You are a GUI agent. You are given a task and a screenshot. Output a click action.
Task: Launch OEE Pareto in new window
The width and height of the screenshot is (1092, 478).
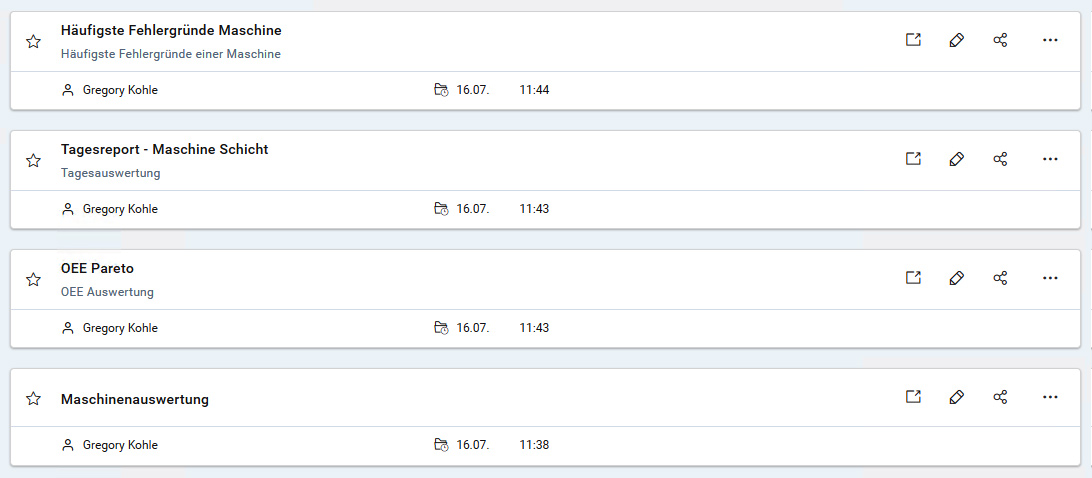point(912,278)
